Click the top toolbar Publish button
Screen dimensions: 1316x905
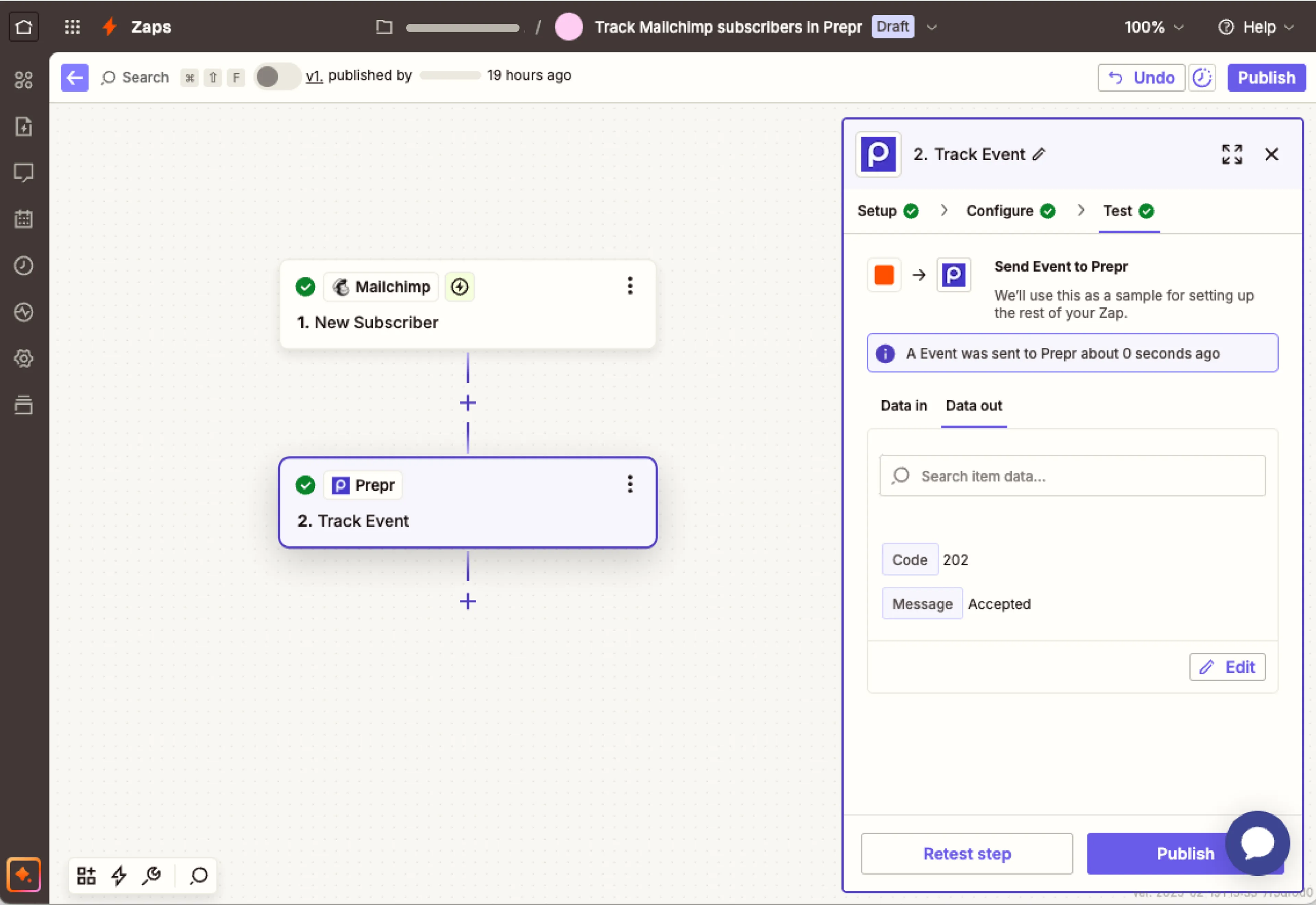[1266, 78]
